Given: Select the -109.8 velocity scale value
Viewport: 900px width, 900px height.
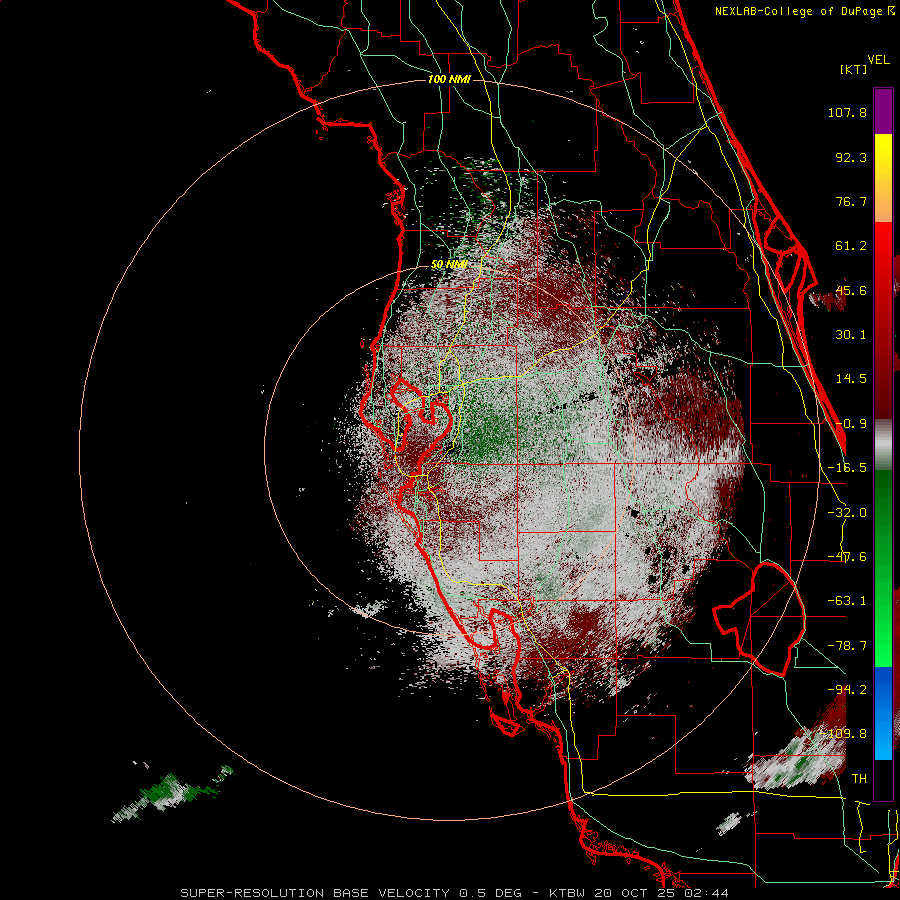Looking at the screenshot, I should (x=844, y=734).
